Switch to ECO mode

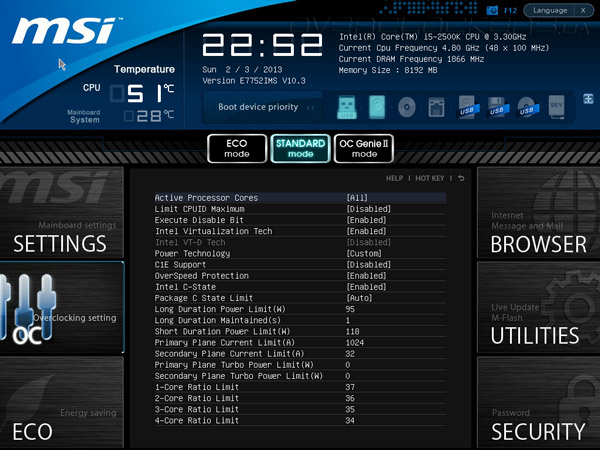237,148
